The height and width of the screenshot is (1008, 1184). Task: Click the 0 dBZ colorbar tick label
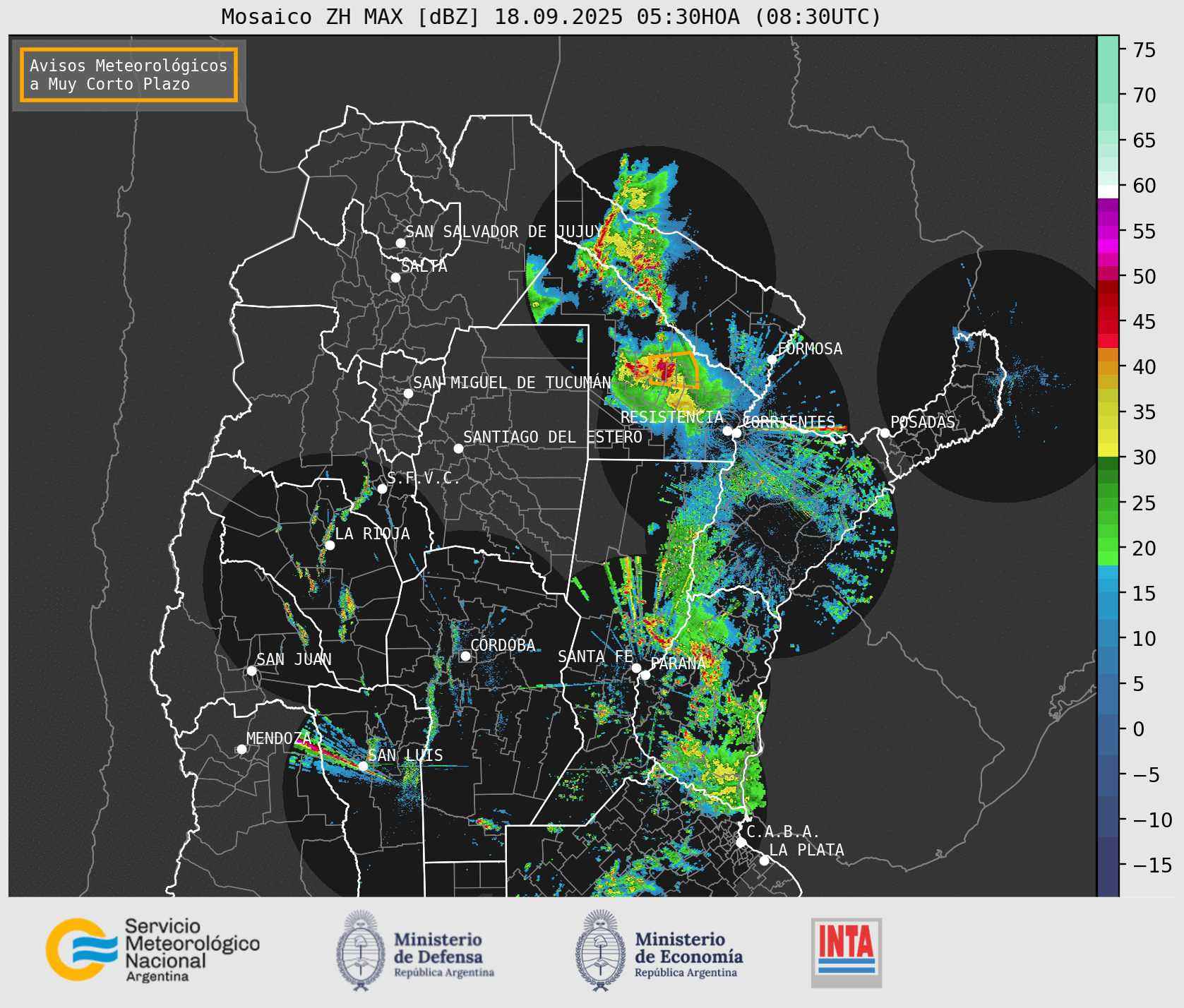click(x=1138, y=729)
